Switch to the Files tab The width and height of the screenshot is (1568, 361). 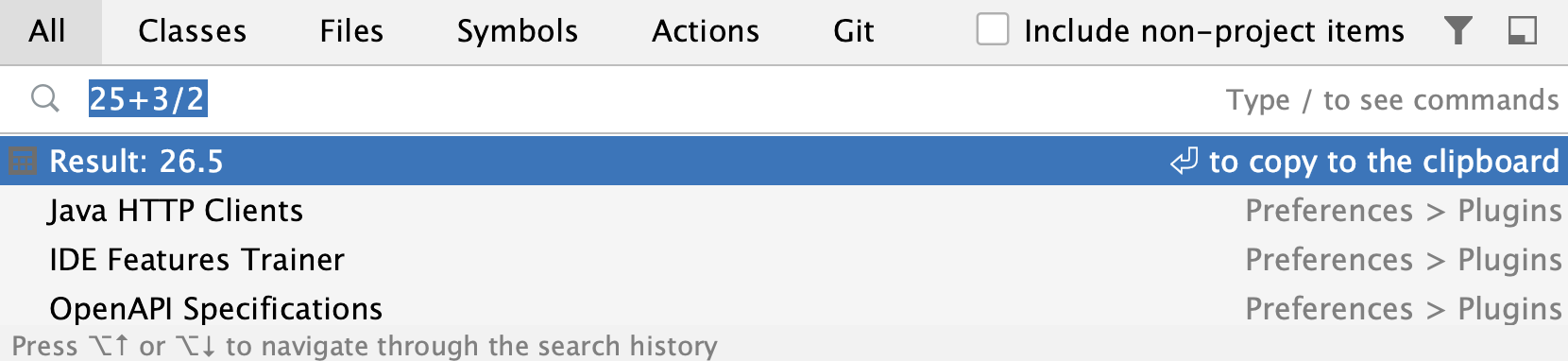(351, 31)
